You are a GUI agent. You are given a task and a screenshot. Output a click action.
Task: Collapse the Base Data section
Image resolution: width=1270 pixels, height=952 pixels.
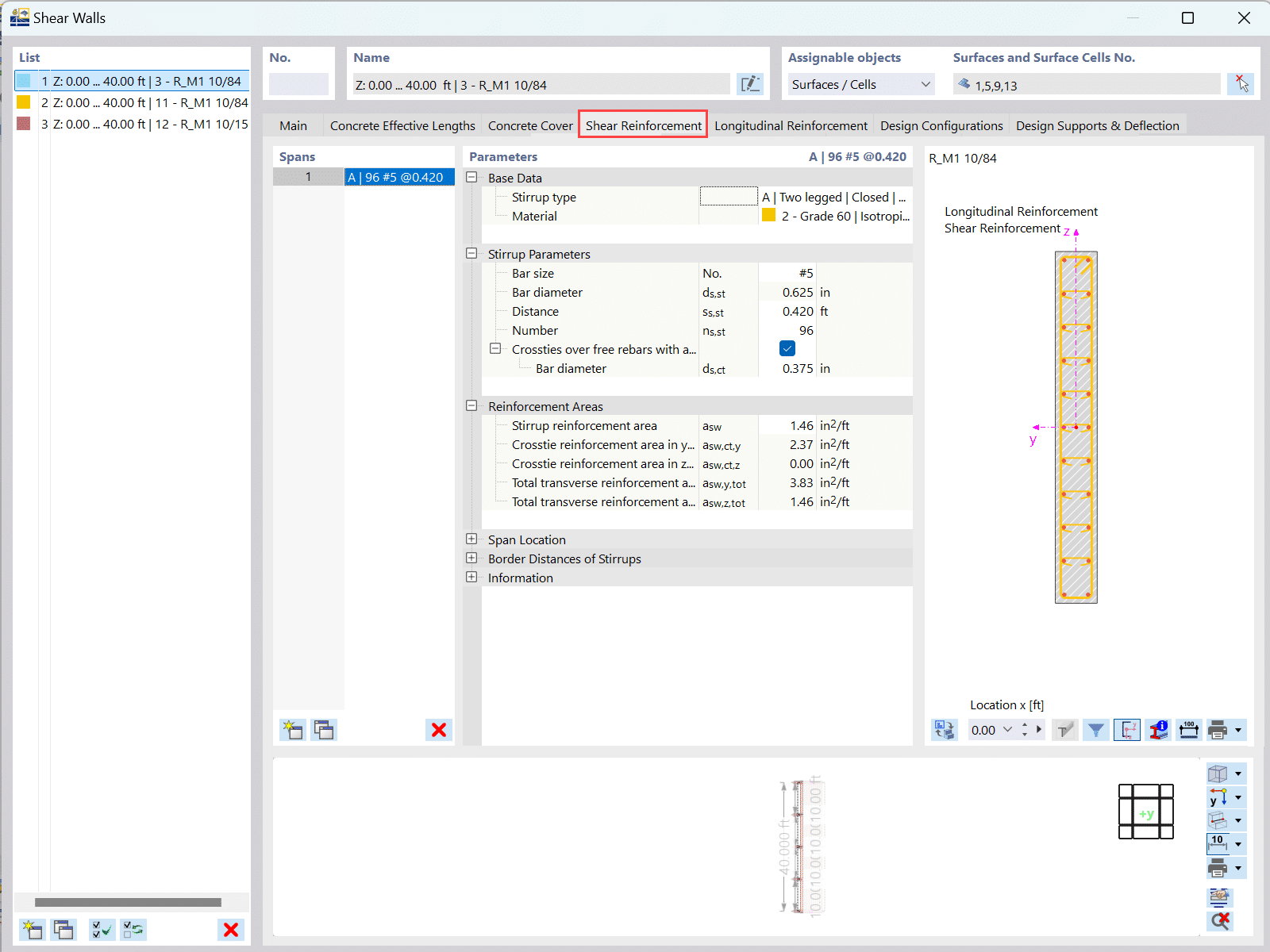tap(471, 177)
